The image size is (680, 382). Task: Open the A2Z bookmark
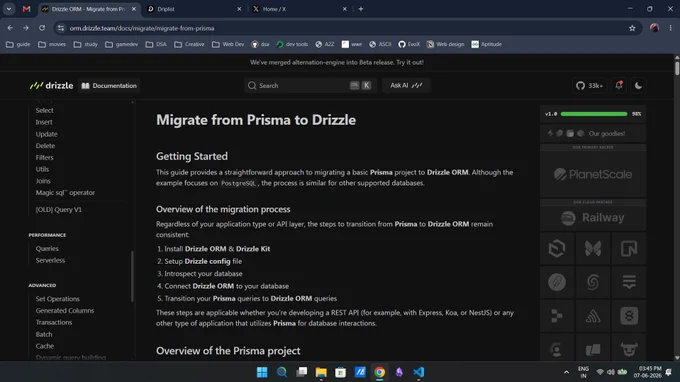click(x=325, y=44)
